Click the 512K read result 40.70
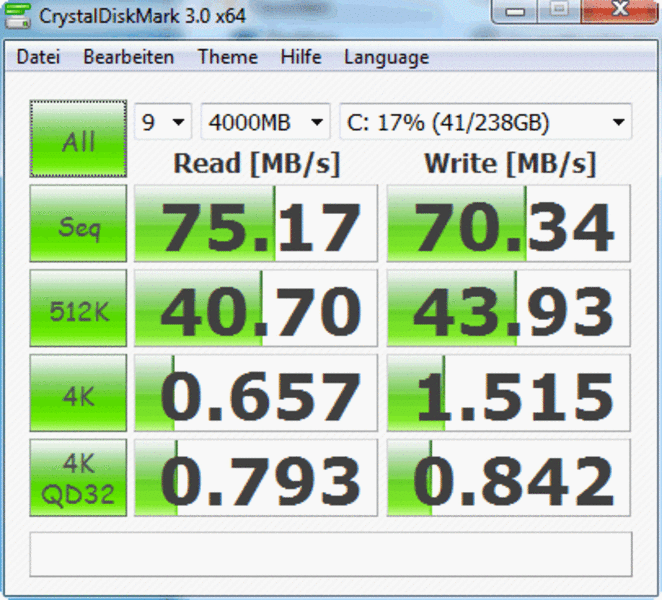Screen dimensions: 662x600 point(256,308)
